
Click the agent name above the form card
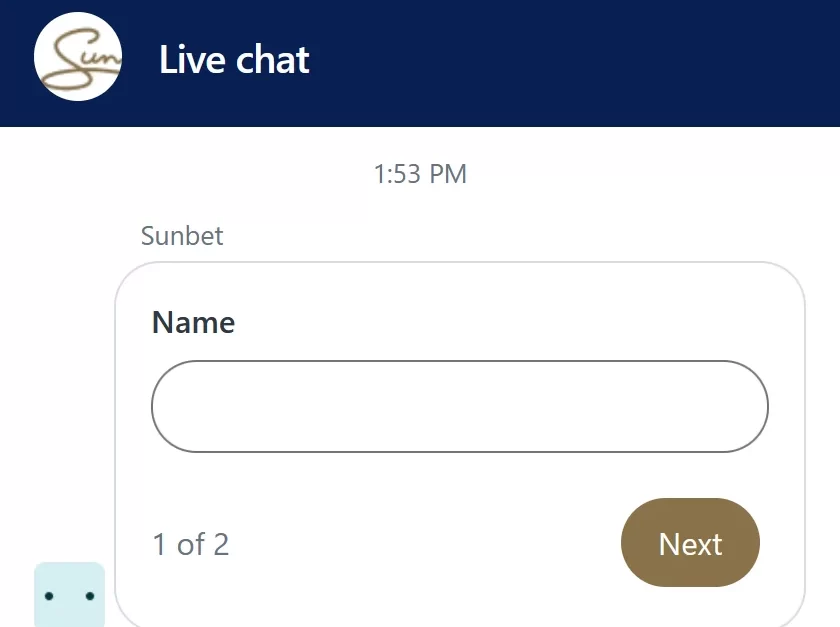tap(182, 236)
